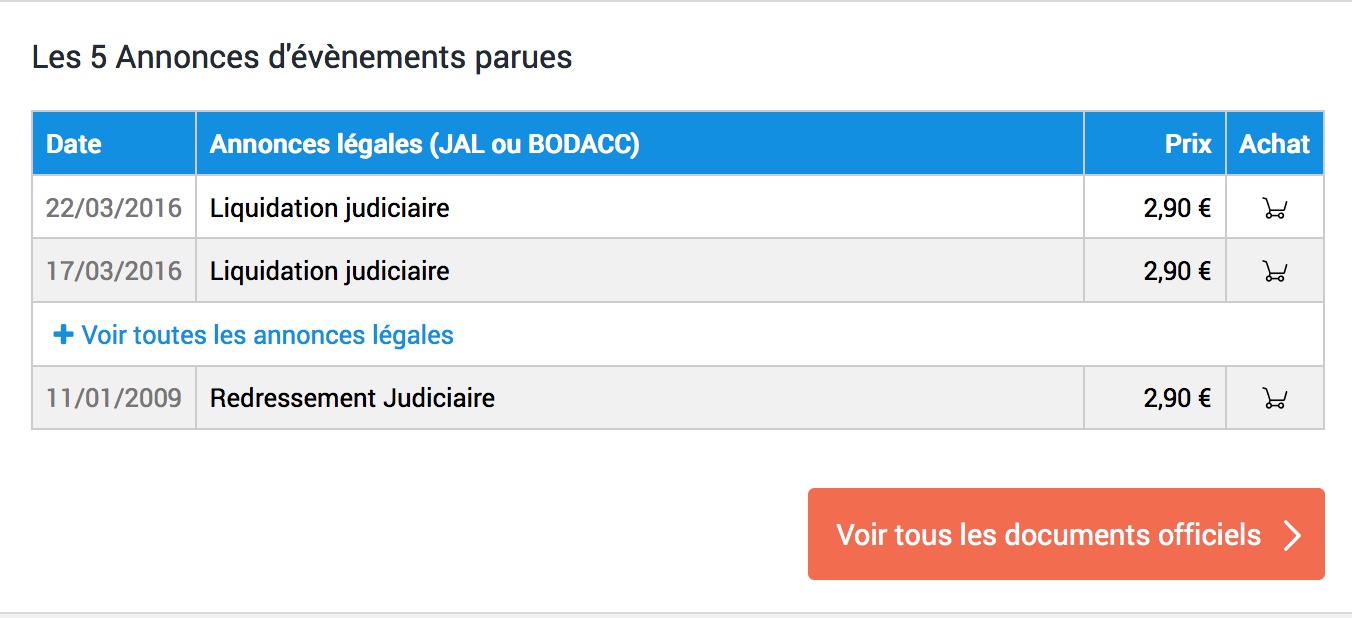This screenshot has height=618, width=1352.
Task: Click the cart icon for the 22/03/2016 announcement
Action: 1274,208
